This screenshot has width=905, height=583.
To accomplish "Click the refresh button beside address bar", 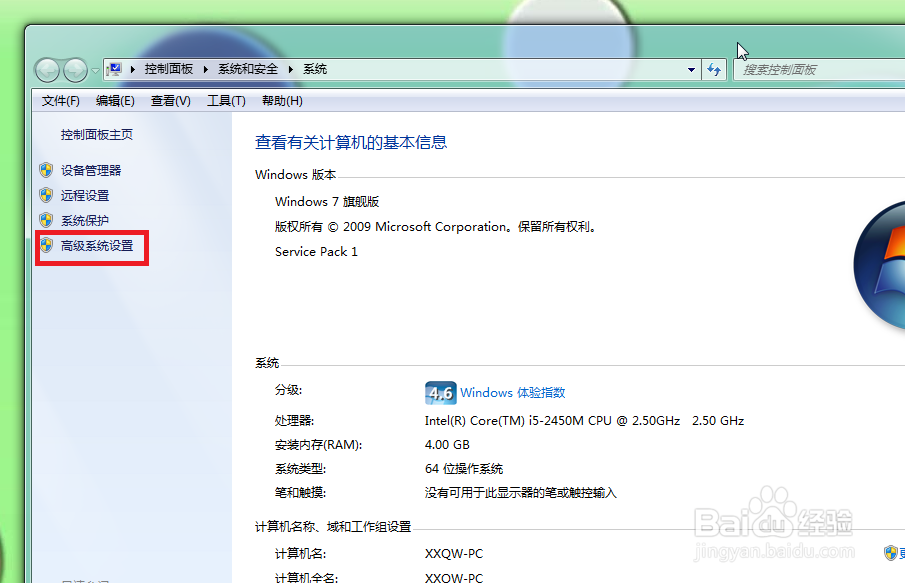I will click(714, 70).
